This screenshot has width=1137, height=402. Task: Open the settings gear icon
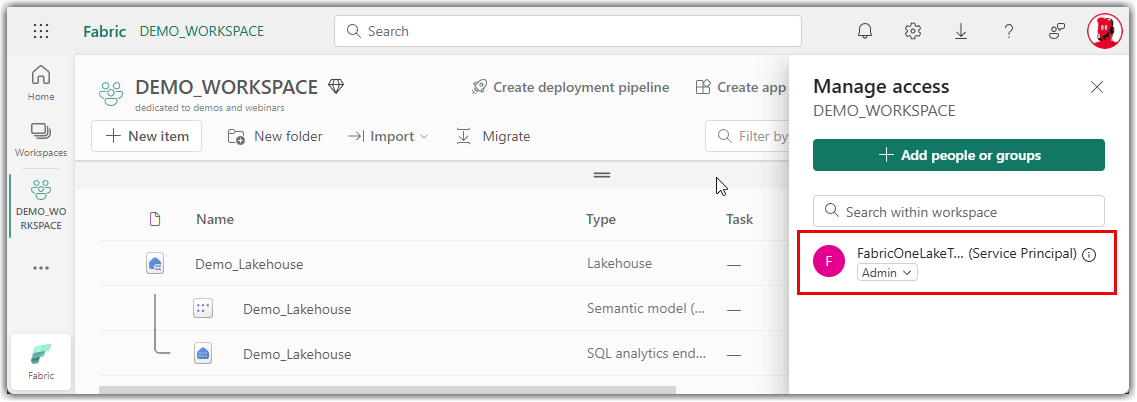913,31
